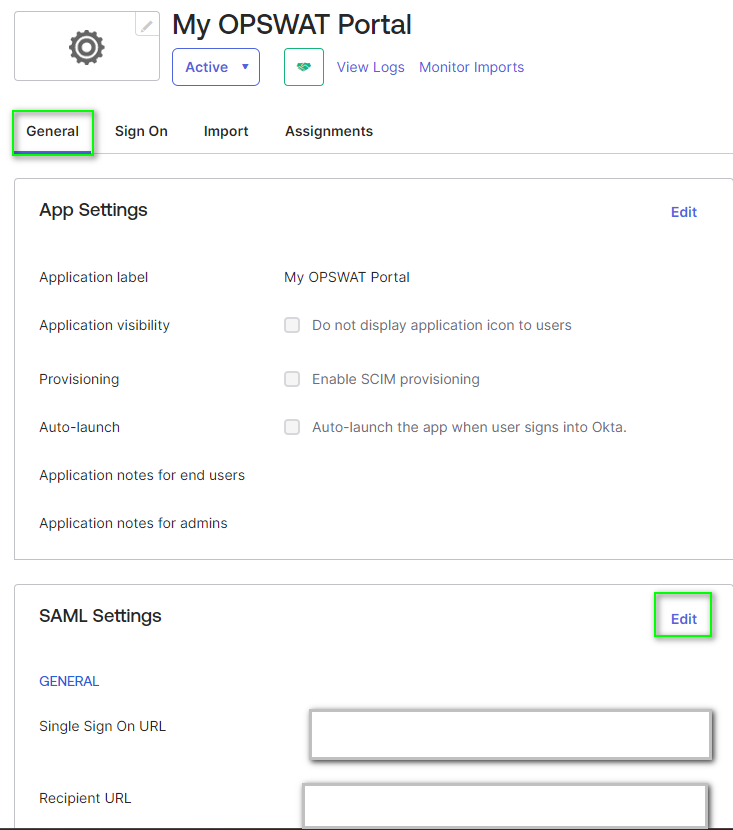This screenshot has height=830, width=733.
Task: Open the Assignments tab
Action: click(x=329, y=131)
